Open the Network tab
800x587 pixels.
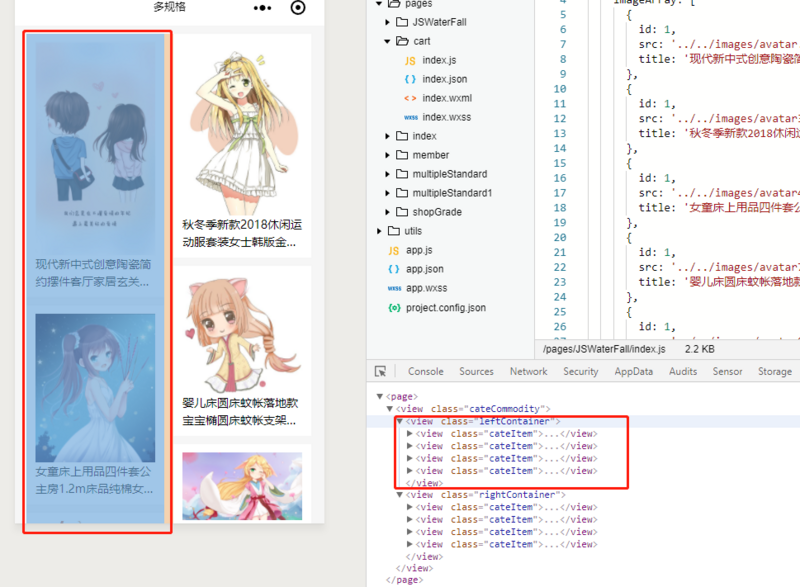coord(529,372)
